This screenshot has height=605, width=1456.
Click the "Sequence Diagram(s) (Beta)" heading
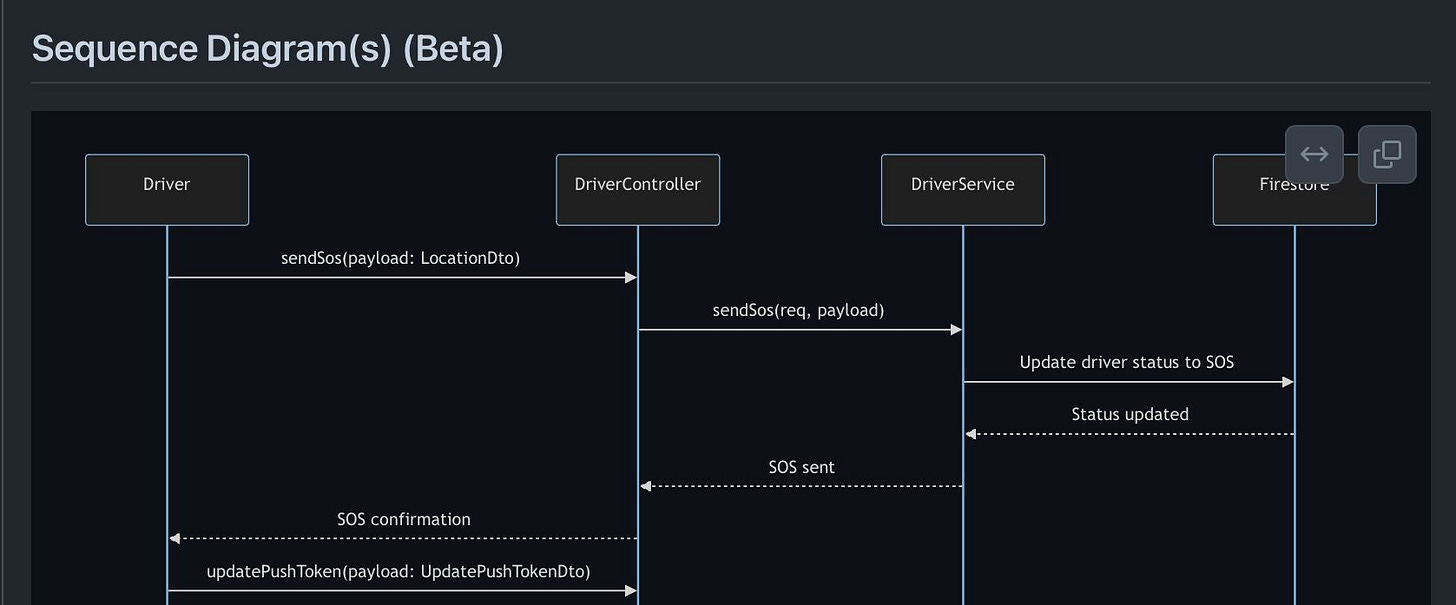(x=267, y=48)
